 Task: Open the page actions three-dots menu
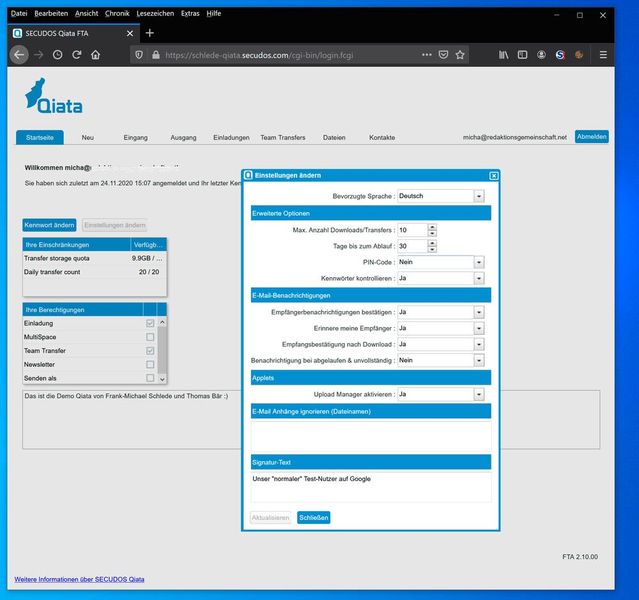427,55
